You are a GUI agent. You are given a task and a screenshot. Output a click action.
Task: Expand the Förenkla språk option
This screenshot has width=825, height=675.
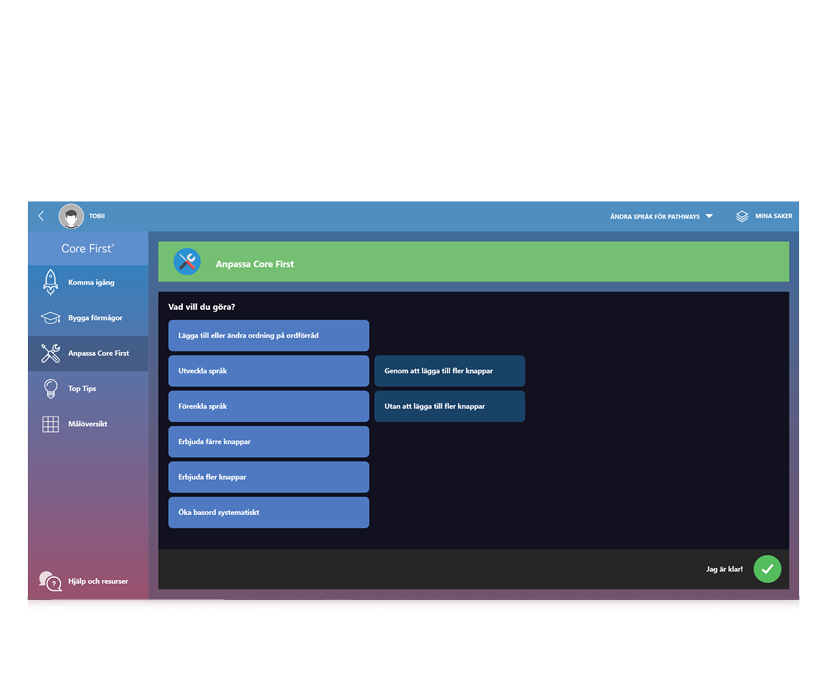tap(268, 406)
